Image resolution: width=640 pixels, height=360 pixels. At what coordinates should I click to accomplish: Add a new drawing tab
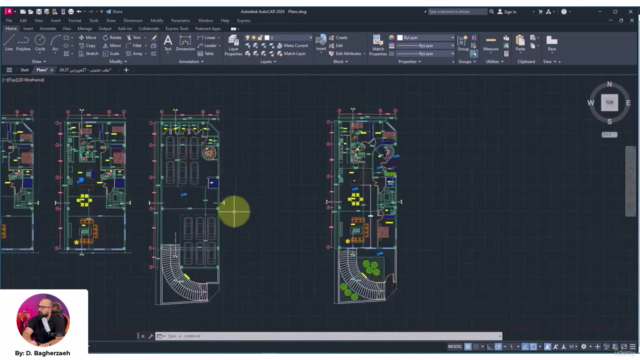126,70
